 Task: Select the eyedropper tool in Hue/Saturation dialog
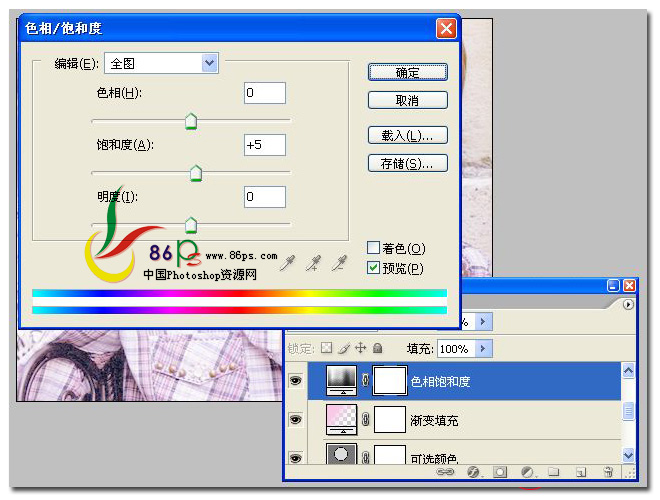[287, 263]
